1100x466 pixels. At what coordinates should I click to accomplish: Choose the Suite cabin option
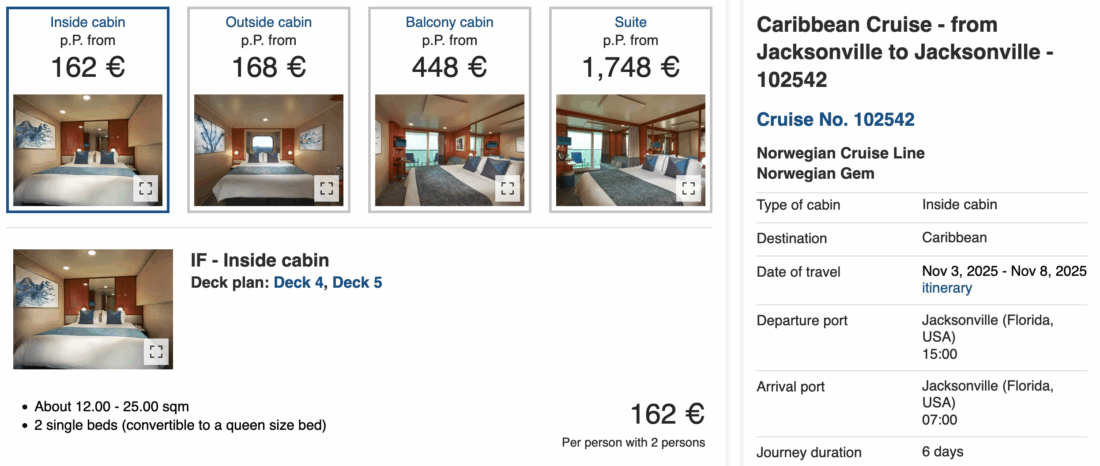(630, 22)
